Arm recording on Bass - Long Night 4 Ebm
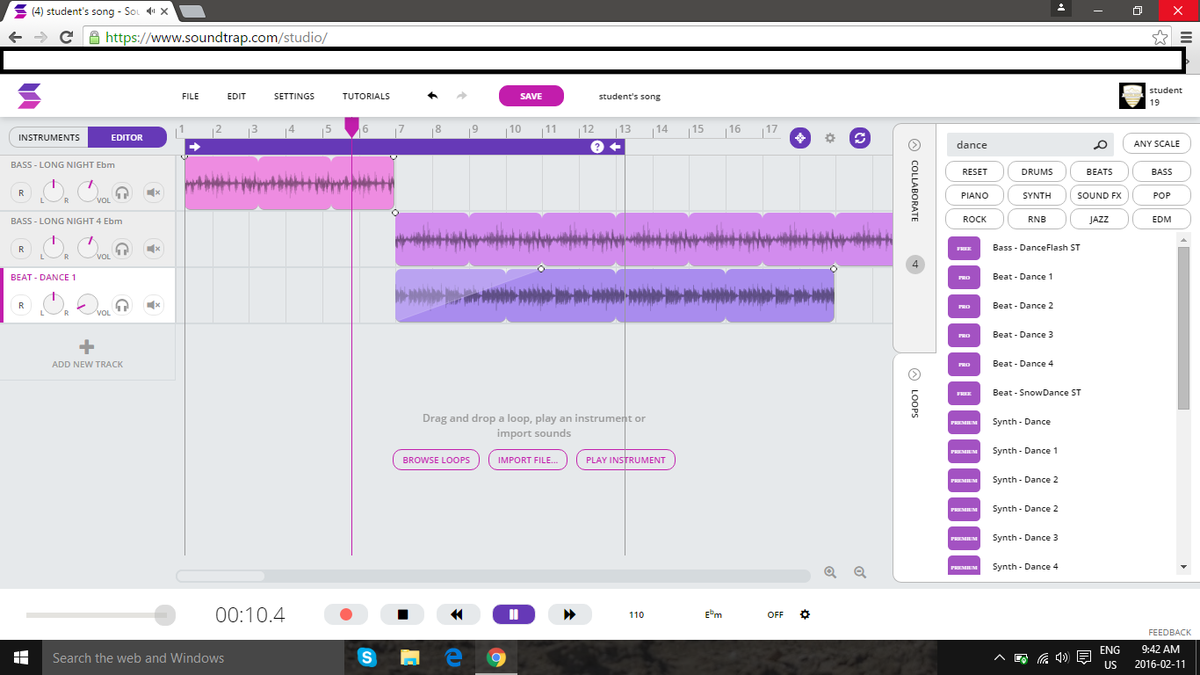This screenshot has width=1200, height=675. pos(20,248)
